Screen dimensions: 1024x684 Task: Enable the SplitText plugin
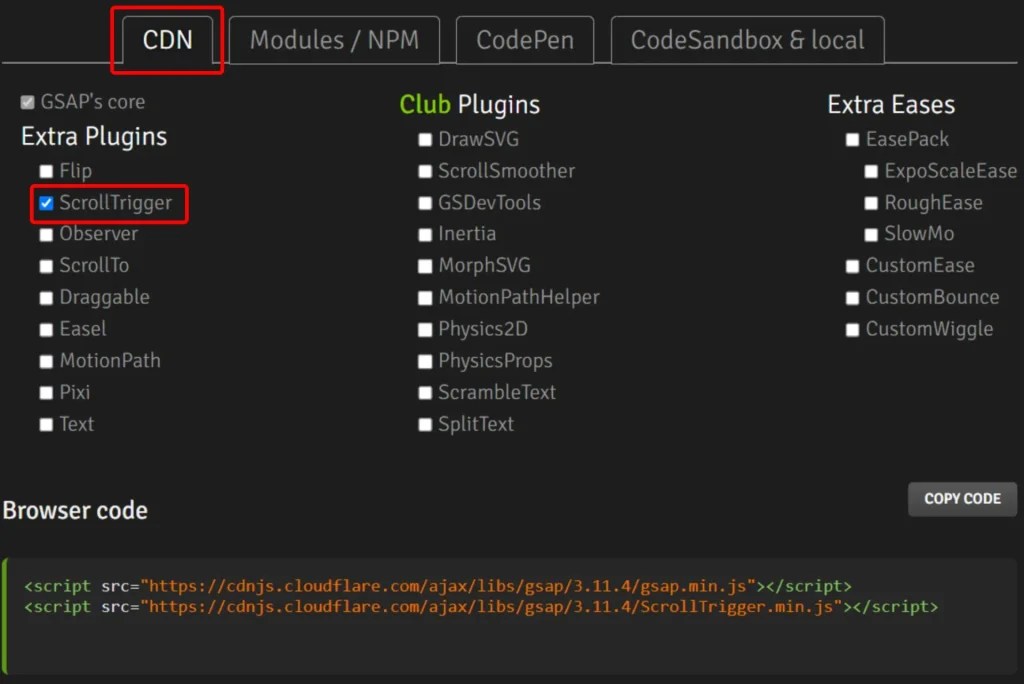tap(425, 424)
